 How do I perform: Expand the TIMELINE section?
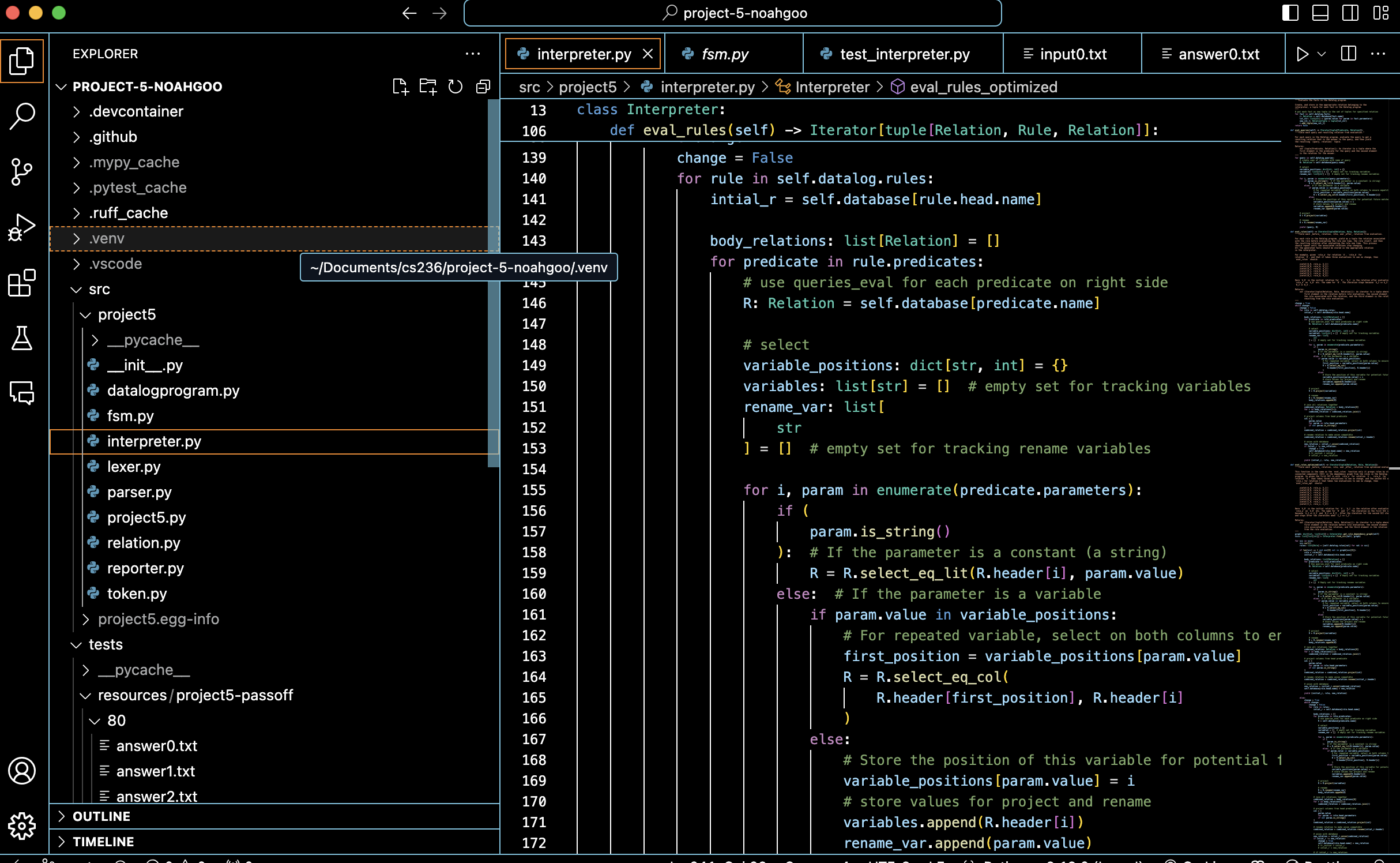click(x=274, y=842)
